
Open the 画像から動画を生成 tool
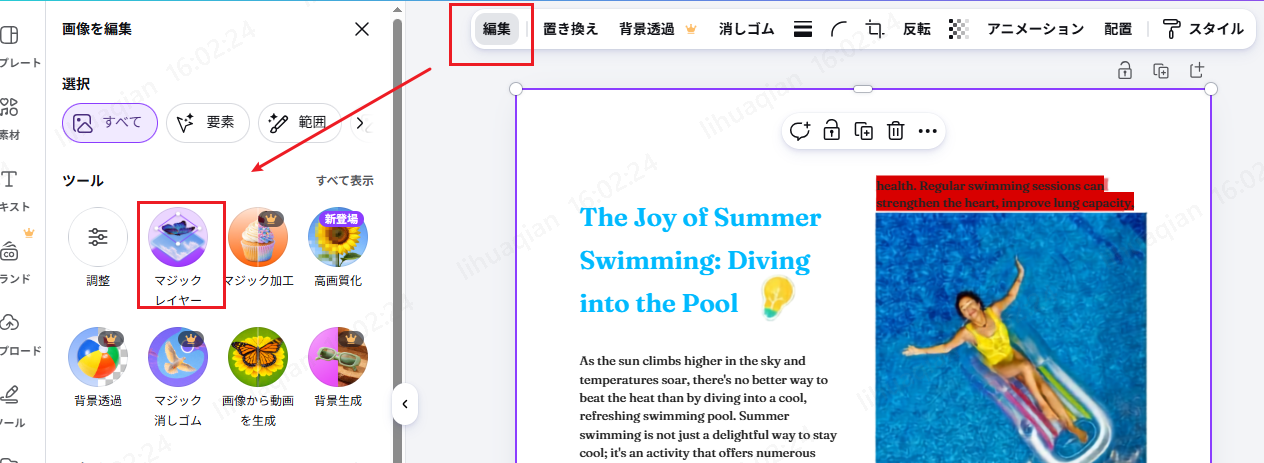pyautogui.click(x=258, y=376)
